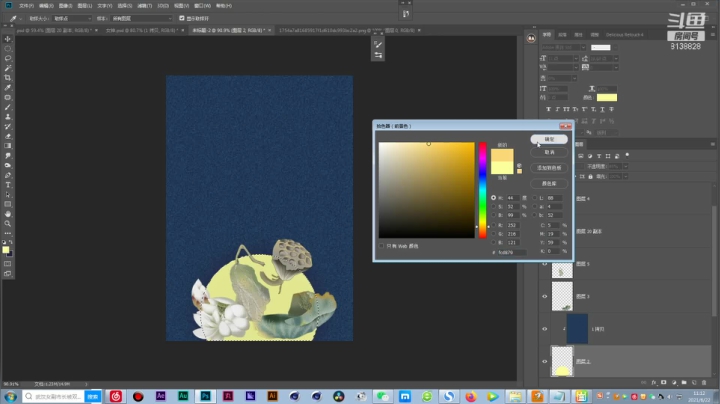The height and width of the screenshot is (404, 720).
Task: Select the Dodge tool
Action: (x=8, y=165)
